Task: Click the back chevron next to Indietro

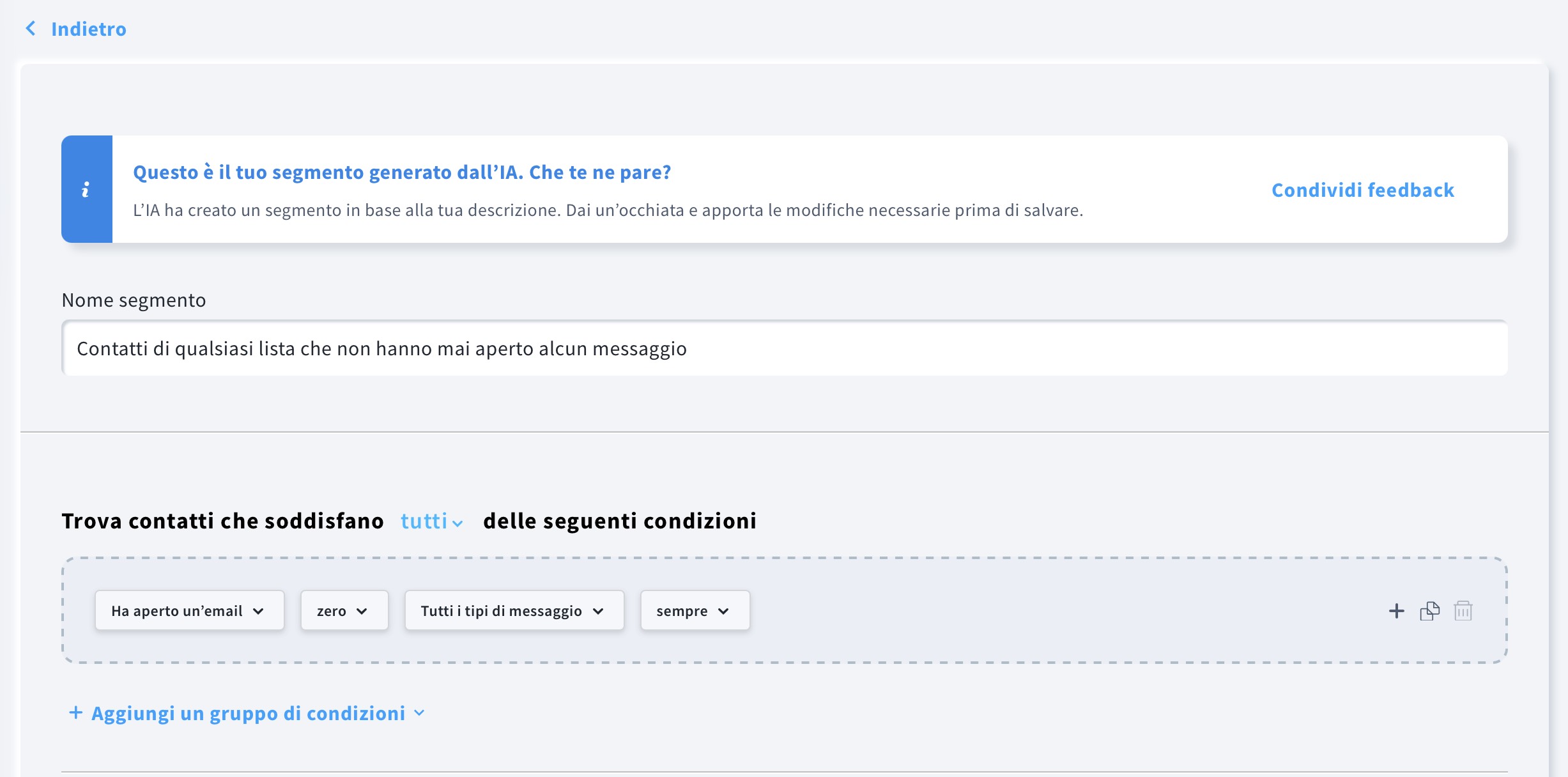Action: click(x=29, y=28)
